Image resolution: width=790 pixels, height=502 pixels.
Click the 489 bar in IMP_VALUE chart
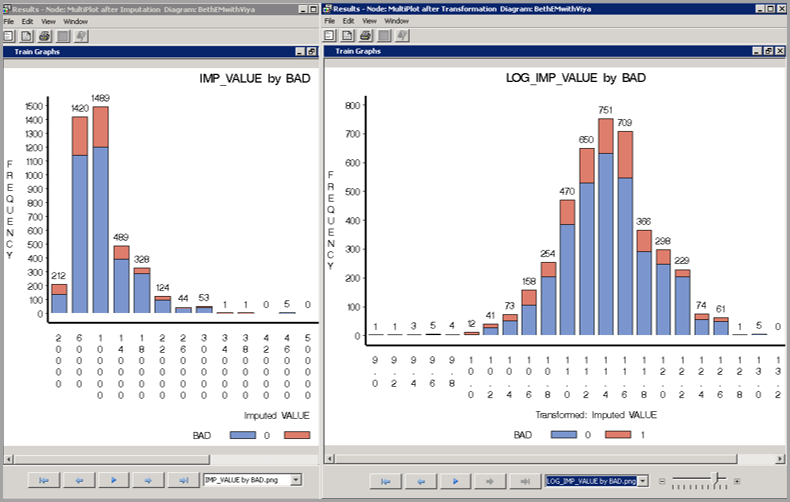click(121, 279)
